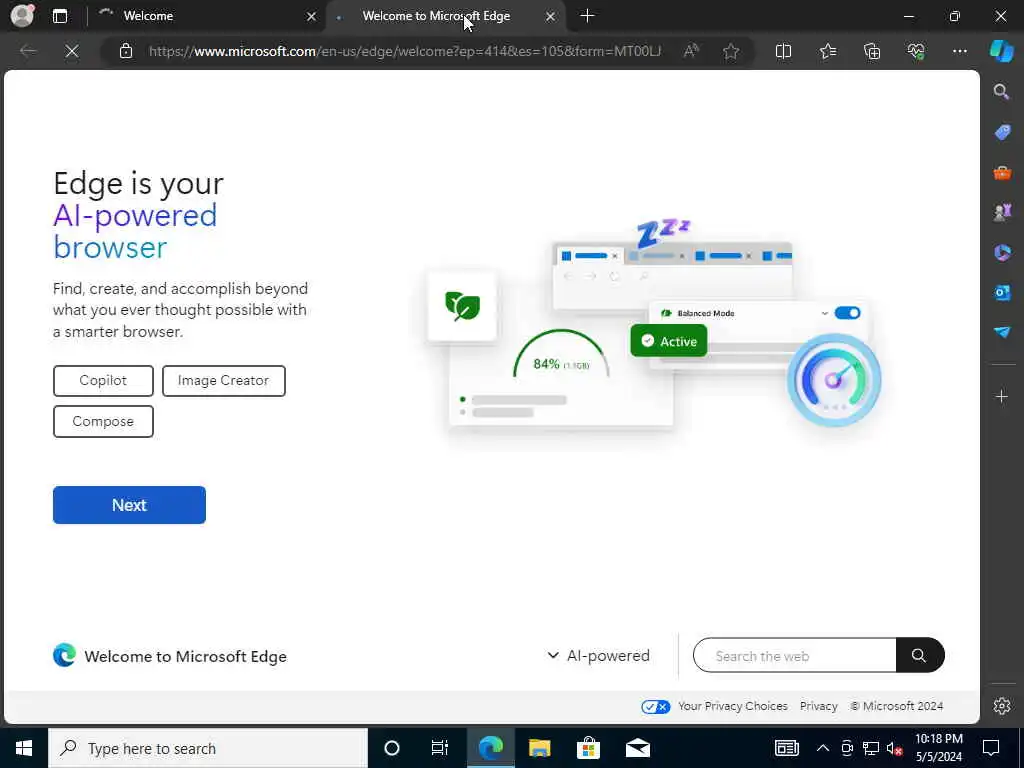Open Drop paper plane in sidebar

(x=1002, y=332)
